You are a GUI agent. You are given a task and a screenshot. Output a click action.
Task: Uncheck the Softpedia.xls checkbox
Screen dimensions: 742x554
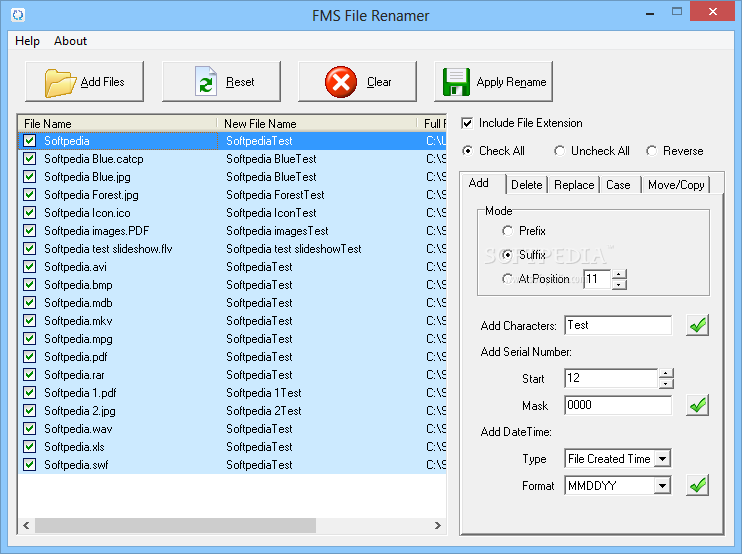tap(30, 446)
